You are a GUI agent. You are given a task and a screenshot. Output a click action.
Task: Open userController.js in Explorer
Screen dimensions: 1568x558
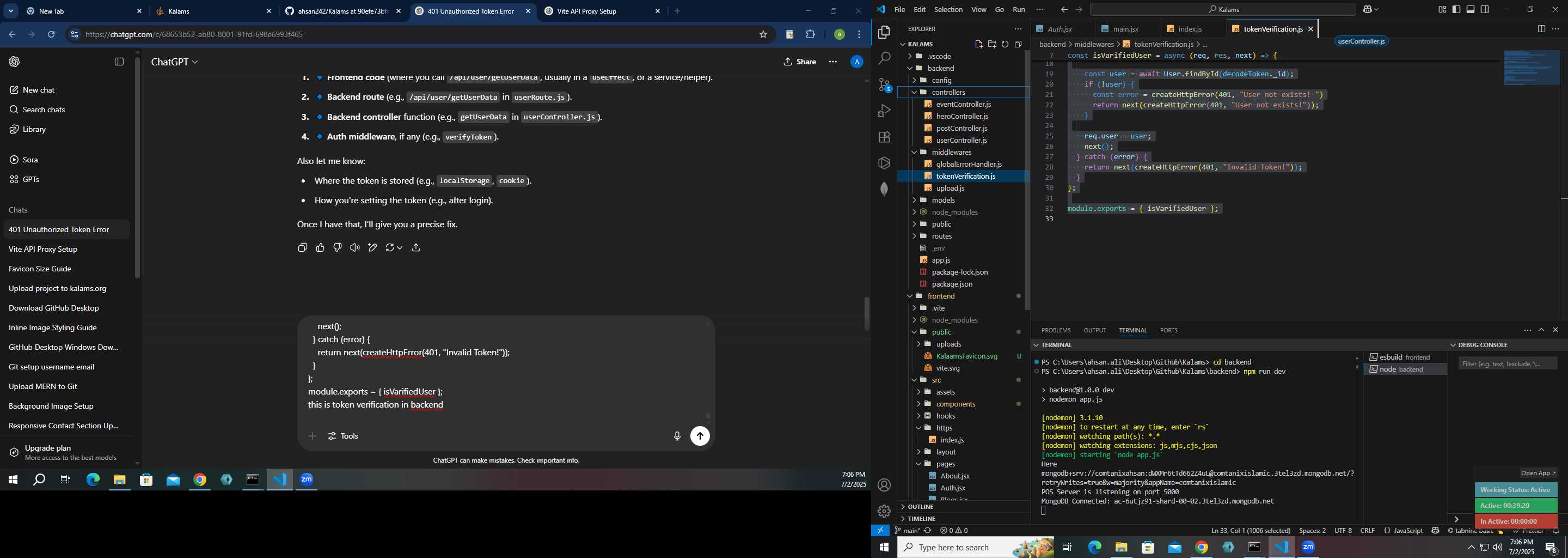point(961,141)
